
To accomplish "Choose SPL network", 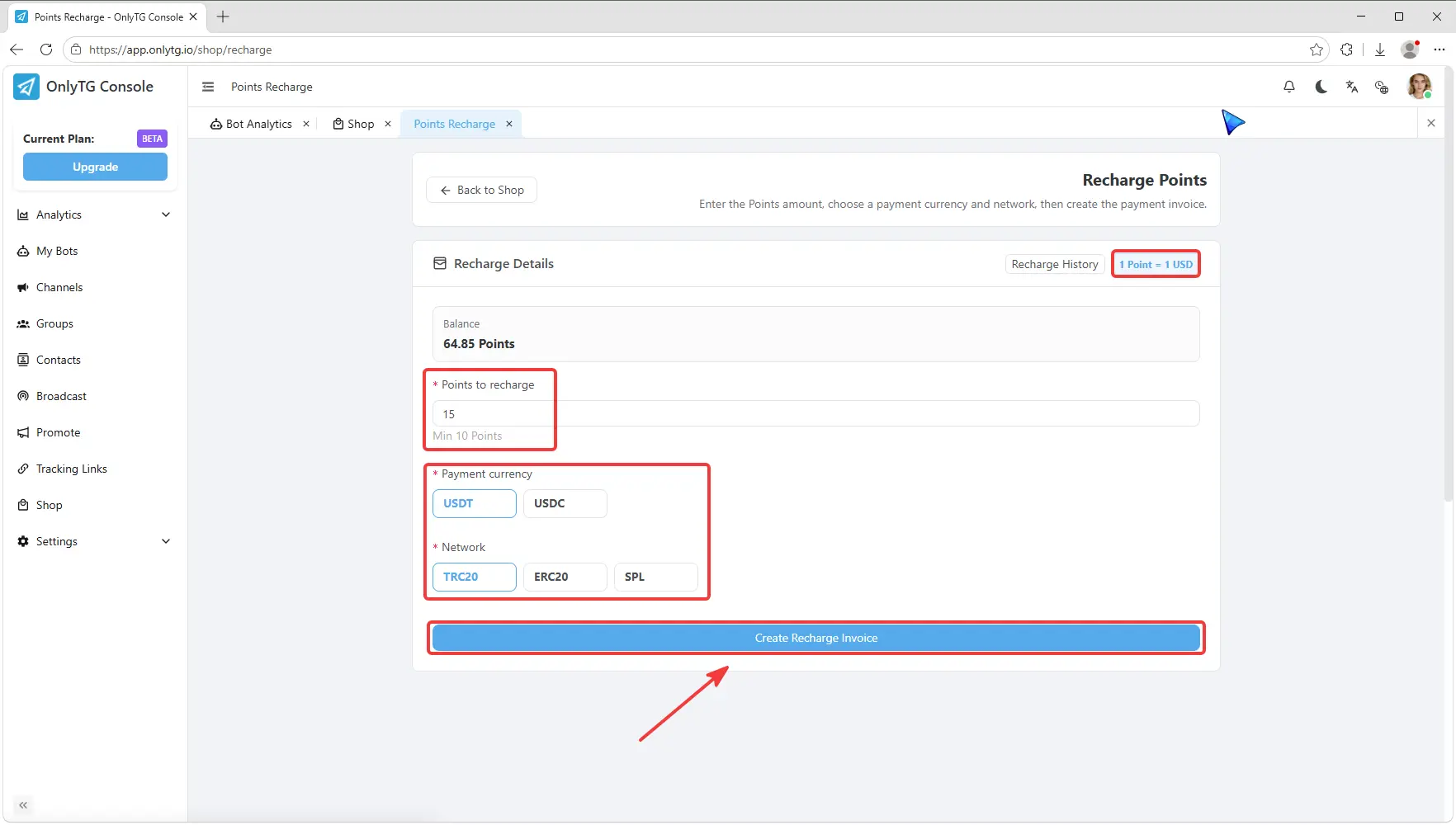I will click(656, 577).
